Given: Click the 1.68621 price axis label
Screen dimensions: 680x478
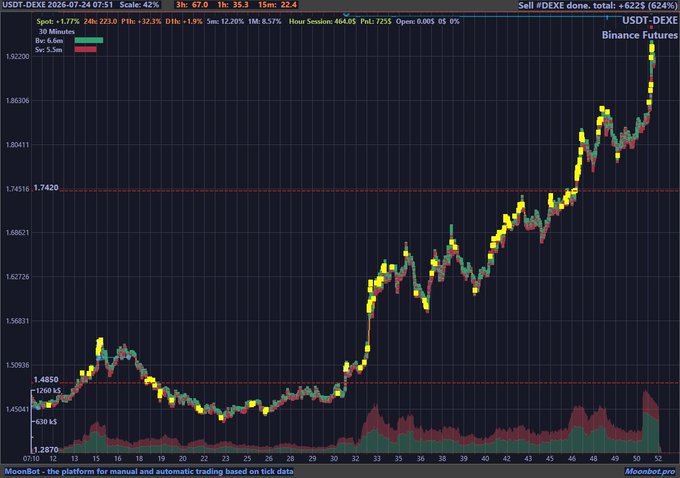Looking at the screenshot, I should (17, 232).
